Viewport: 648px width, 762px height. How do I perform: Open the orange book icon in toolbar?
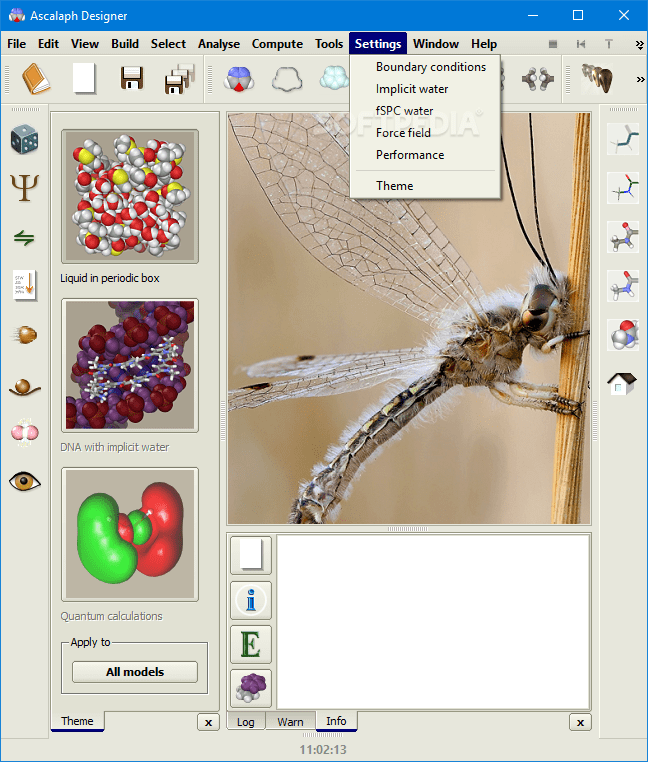click(36, 79)
